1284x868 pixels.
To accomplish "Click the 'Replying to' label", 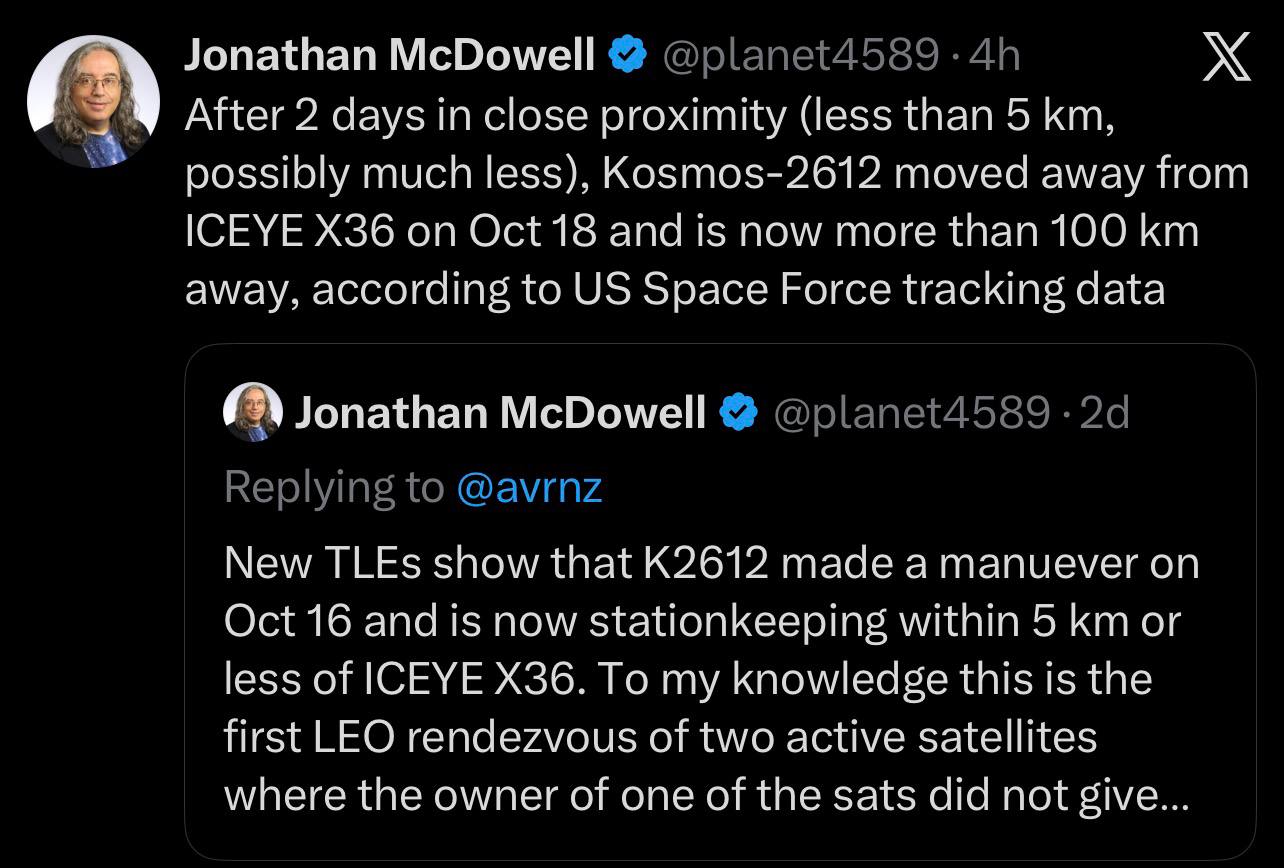I will [x=334, y=487].
